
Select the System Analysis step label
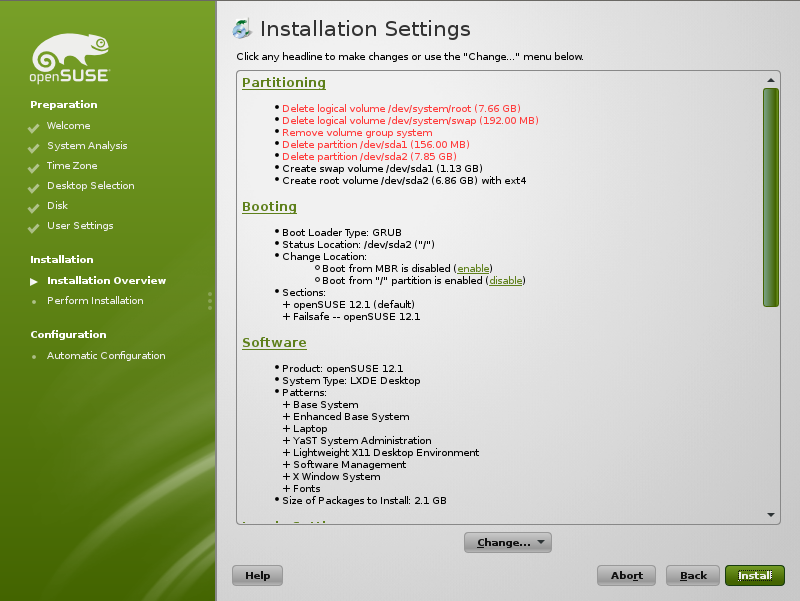(87, 146)
